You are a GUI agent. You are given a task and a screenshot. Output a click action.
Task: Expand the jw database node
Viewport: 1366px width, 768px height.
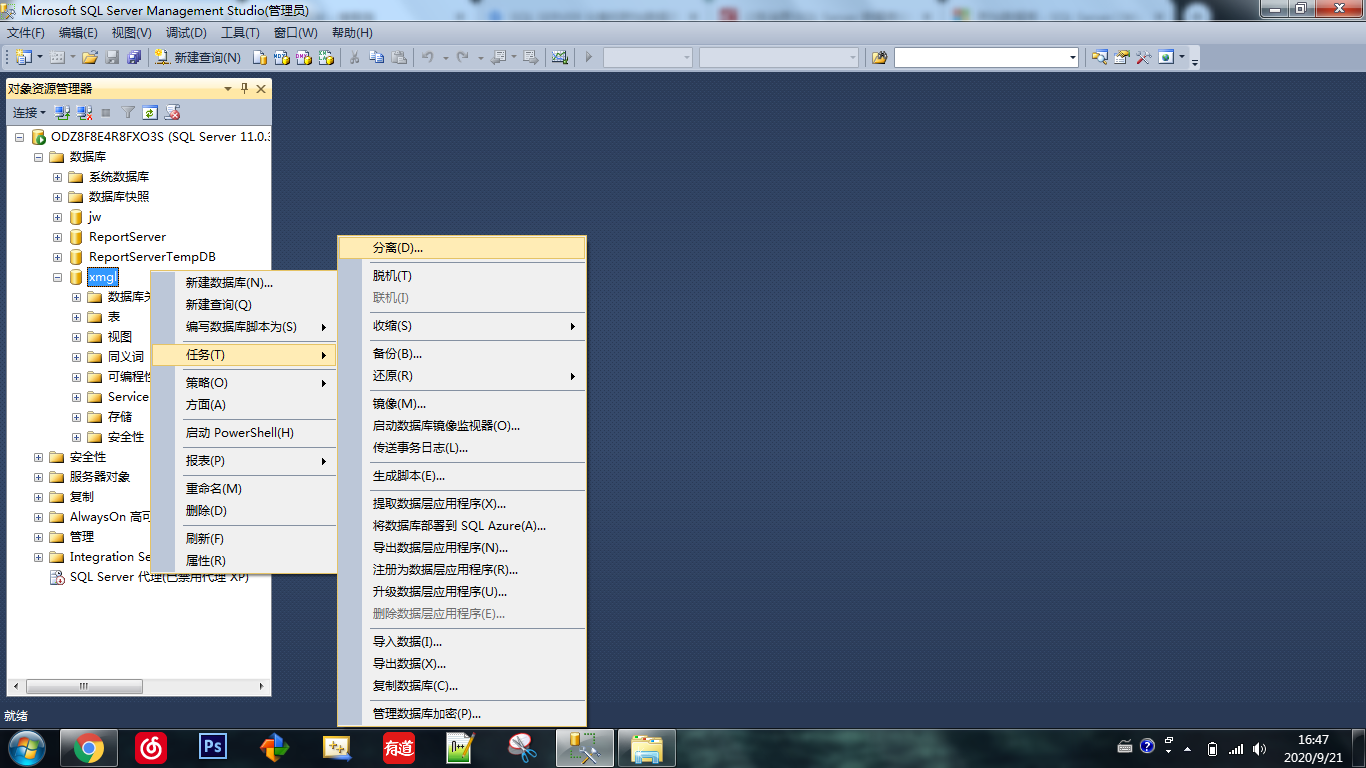[x=58, y=217]
